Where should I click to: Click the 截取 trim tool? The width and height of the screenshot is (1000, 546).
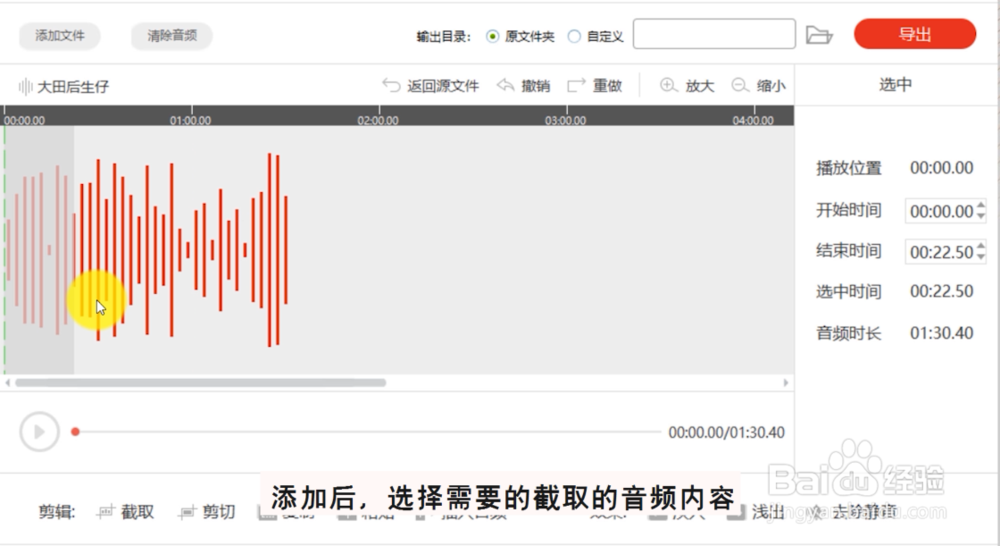pos(126,512)
